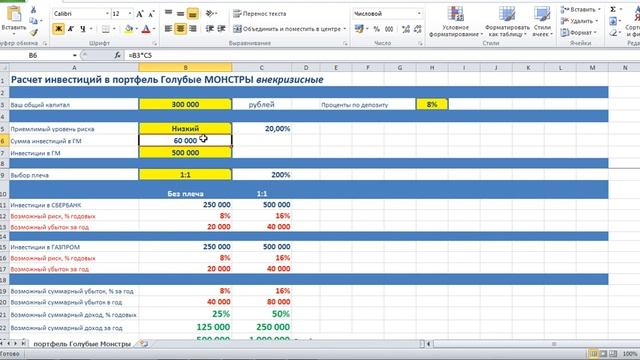Switch to Page Layout view in status bar

603,353
